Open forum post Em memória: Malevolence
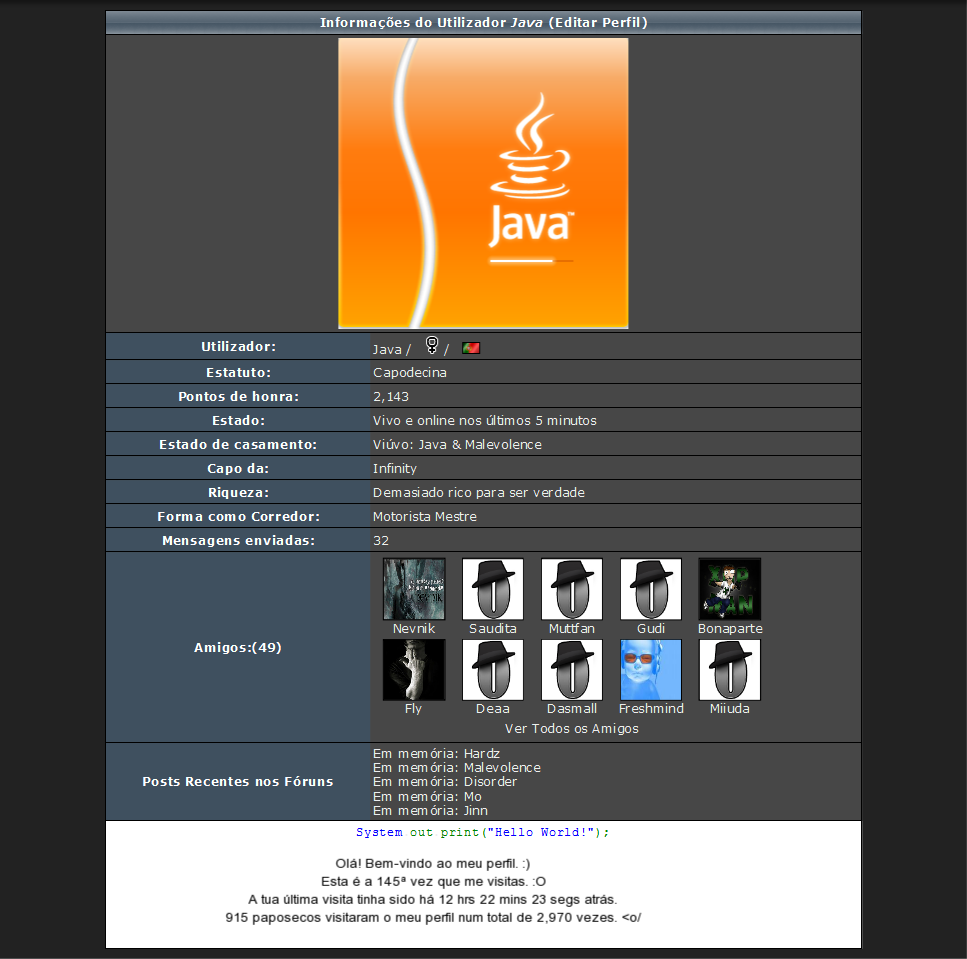Screen dimensions: 967x959 pos(456,767)
